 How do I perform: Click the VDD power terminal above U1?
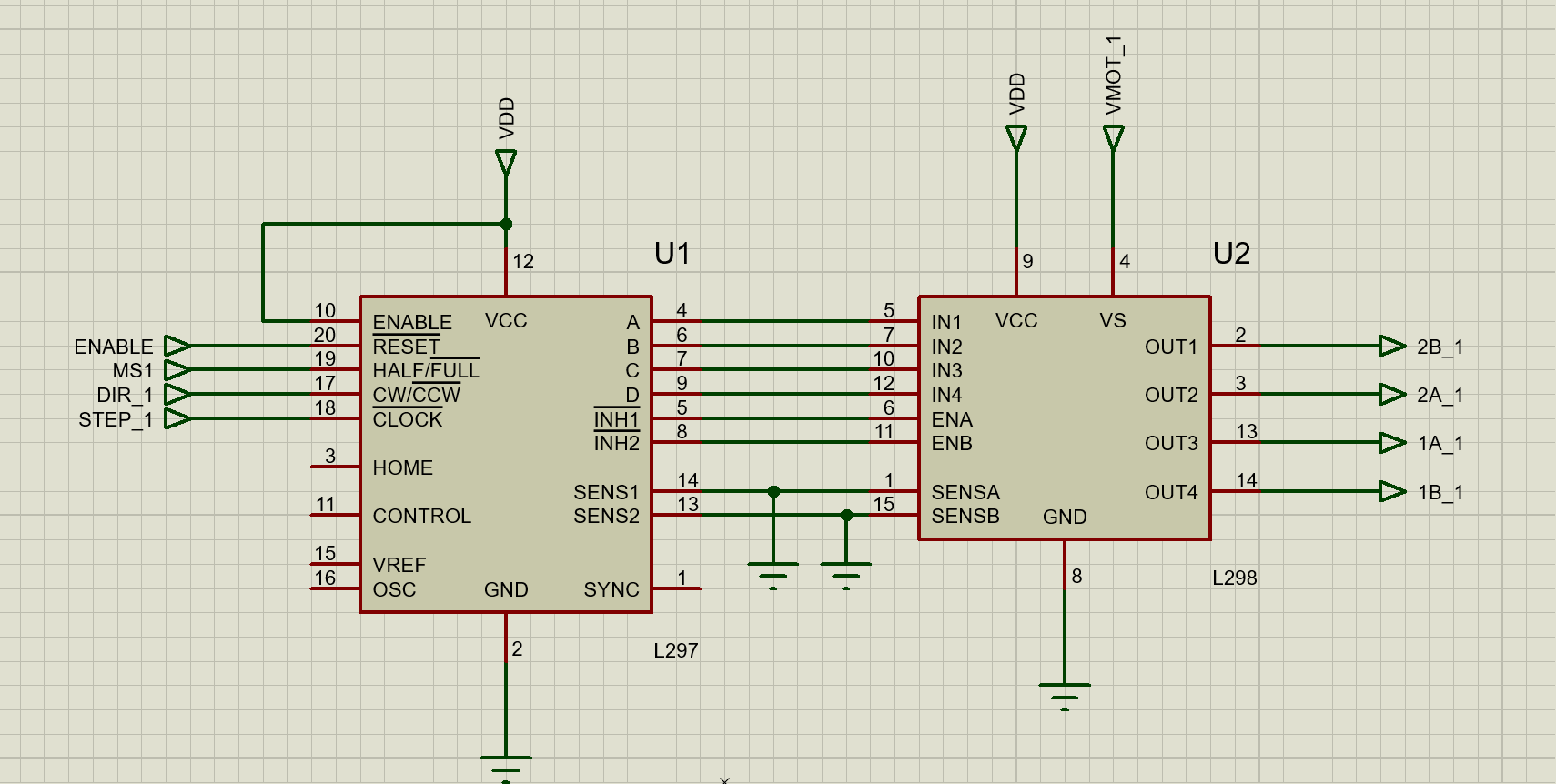pyautogui.click(x=506, y=163)
